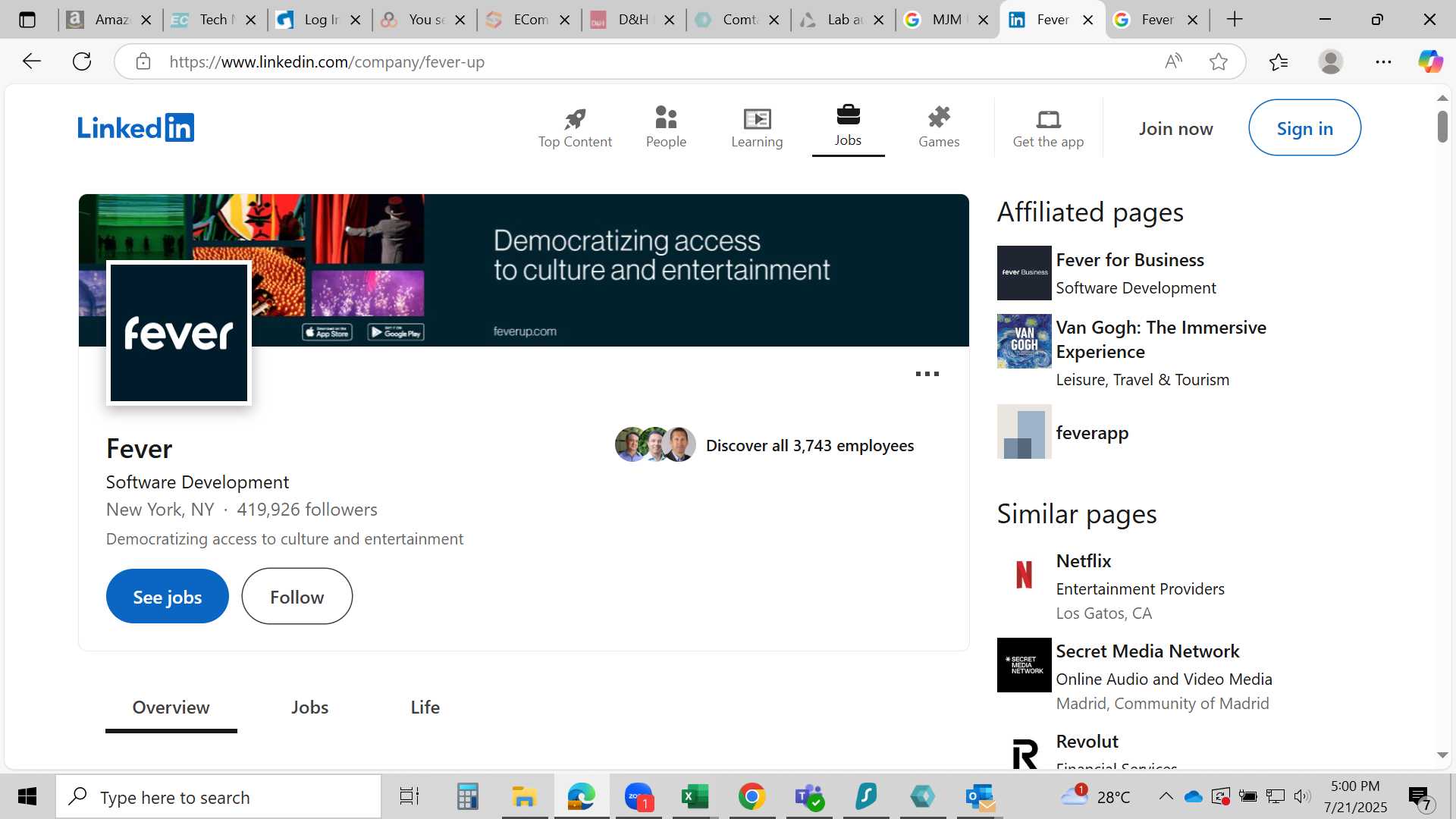
Task: Open the tab actions menu icon
Action: pos(27,20)
